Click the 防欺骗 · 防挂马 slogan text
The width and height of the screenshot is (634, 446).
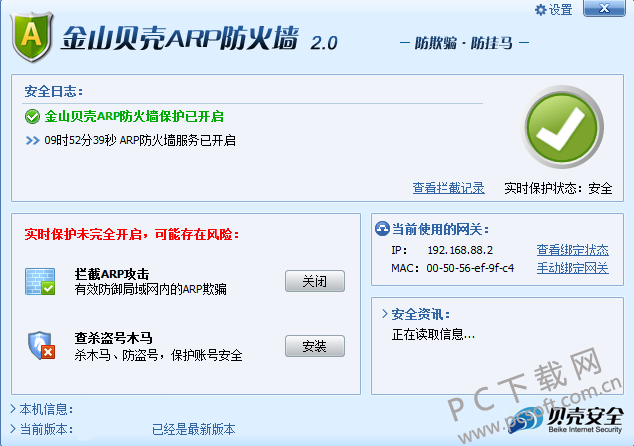(x=464, y=43)
